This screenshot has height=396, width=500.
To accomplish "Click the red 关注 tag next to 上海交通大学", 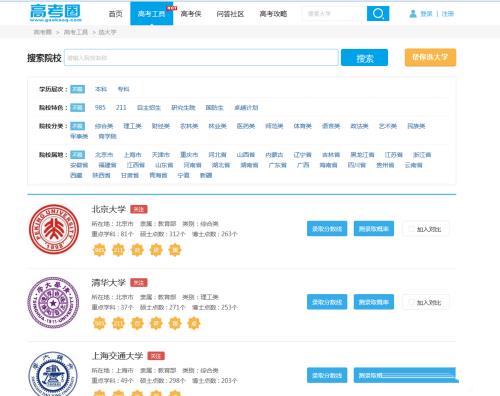I will [x=156, y=356].
